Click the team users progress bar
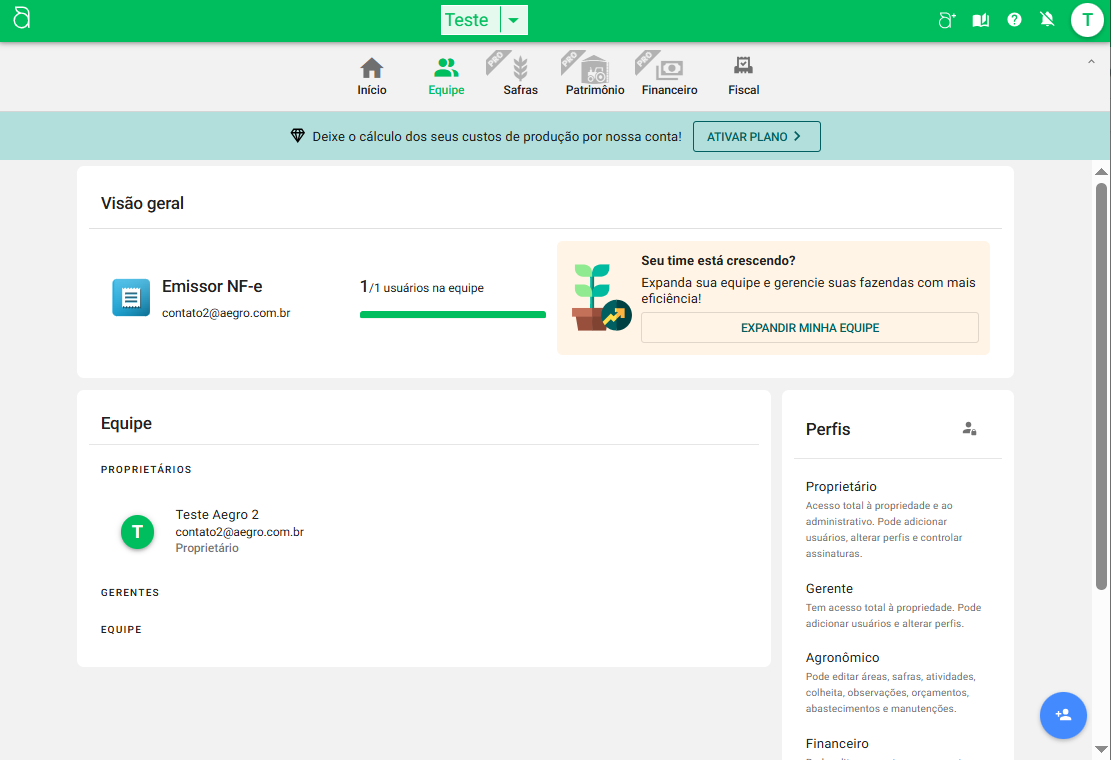Viewport: 1111px width, 760px height. coord(452,314)
